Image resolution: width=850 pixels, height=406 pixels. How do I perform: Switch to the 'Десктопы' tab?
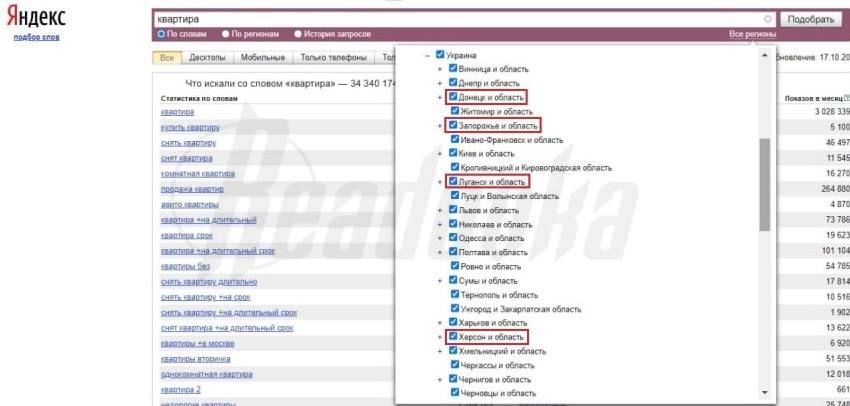[207, 59]
